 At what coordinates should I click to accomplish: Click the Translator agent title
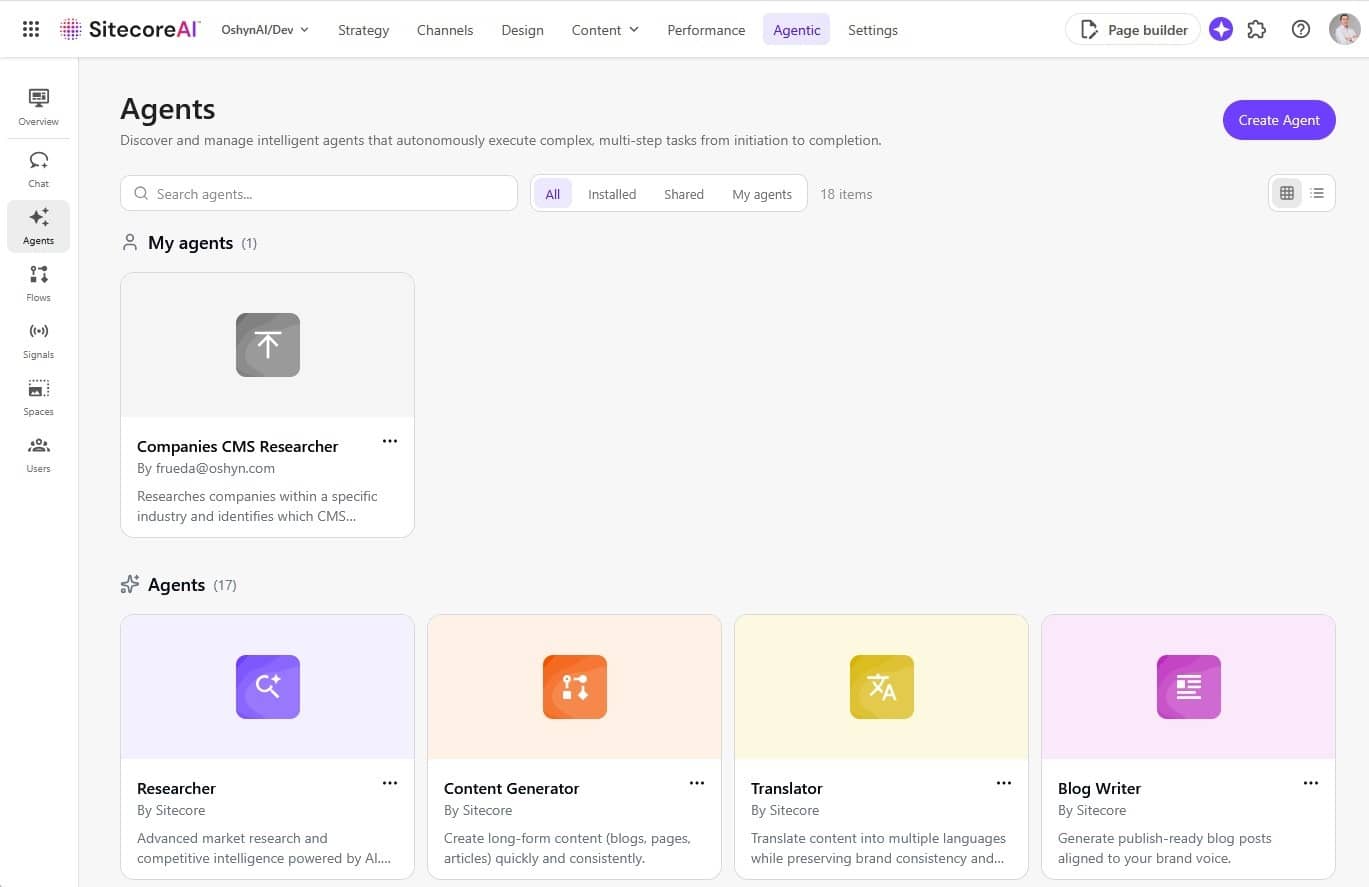coord(787,788)
